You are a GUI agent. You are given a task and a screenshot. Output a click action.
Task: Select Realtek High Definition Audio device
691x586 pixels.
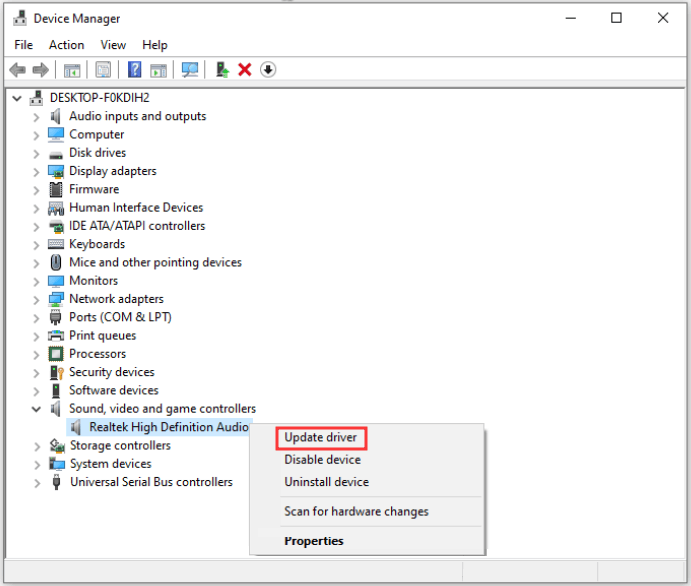[169, 427]
